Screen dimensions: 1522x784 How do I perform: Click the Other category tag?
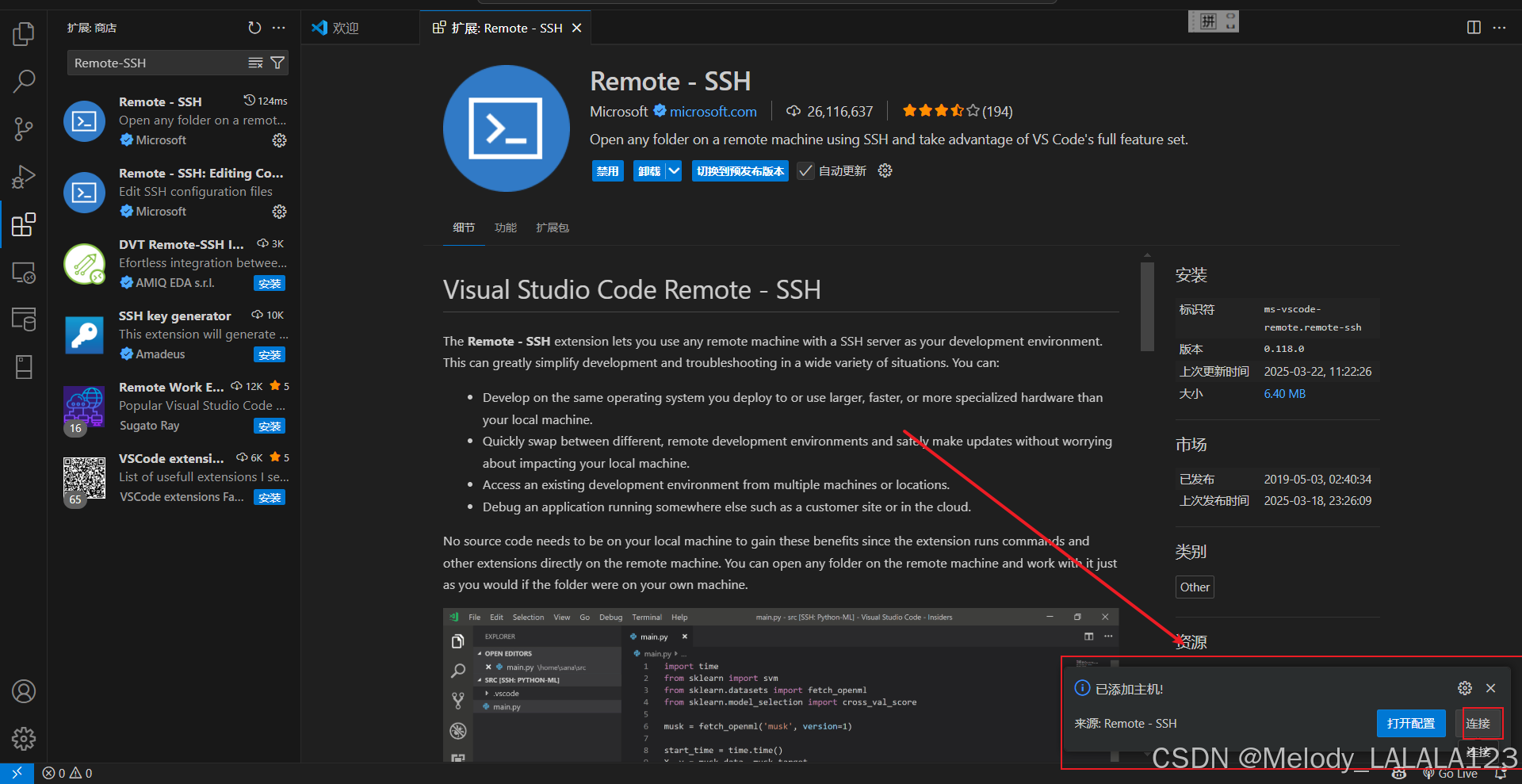click(x=1195, y=587)
